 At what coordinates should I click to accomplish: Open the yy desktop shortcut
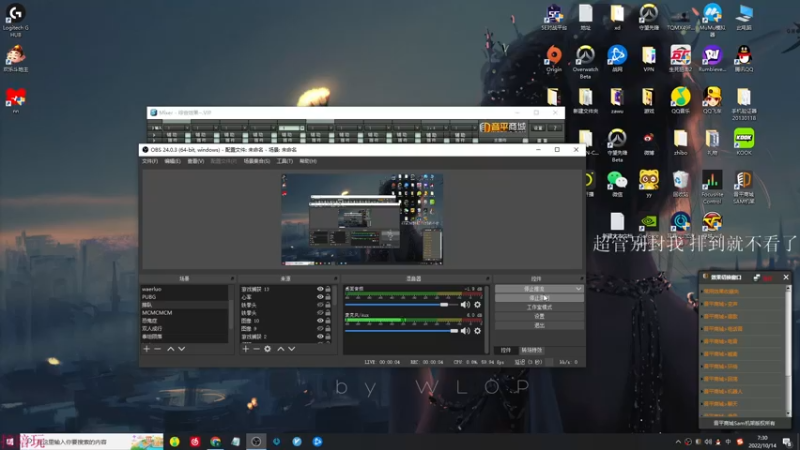pyautogui.click(x=648, y=184)
